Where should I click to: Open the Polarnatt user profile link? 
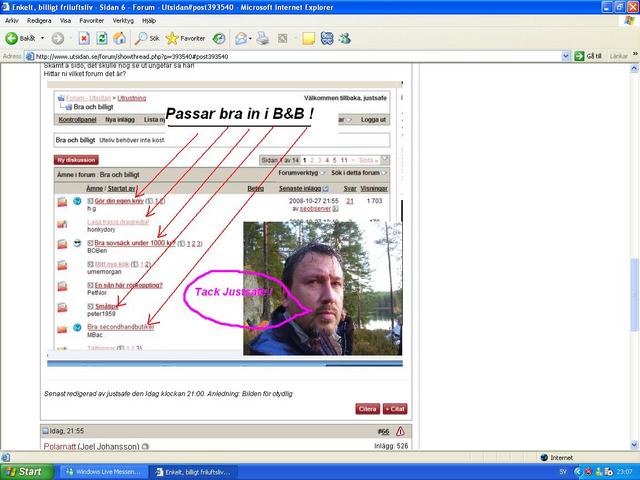click(x=60, y=447)
